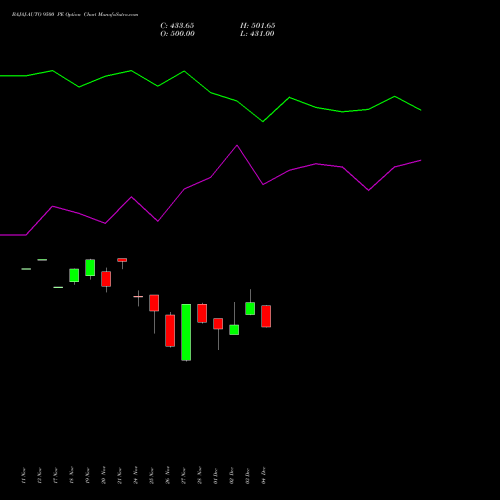Viewport: 500px width, 500px height.
Task: Click the "04 Dec" date axis label
Action: pos(264,475)
